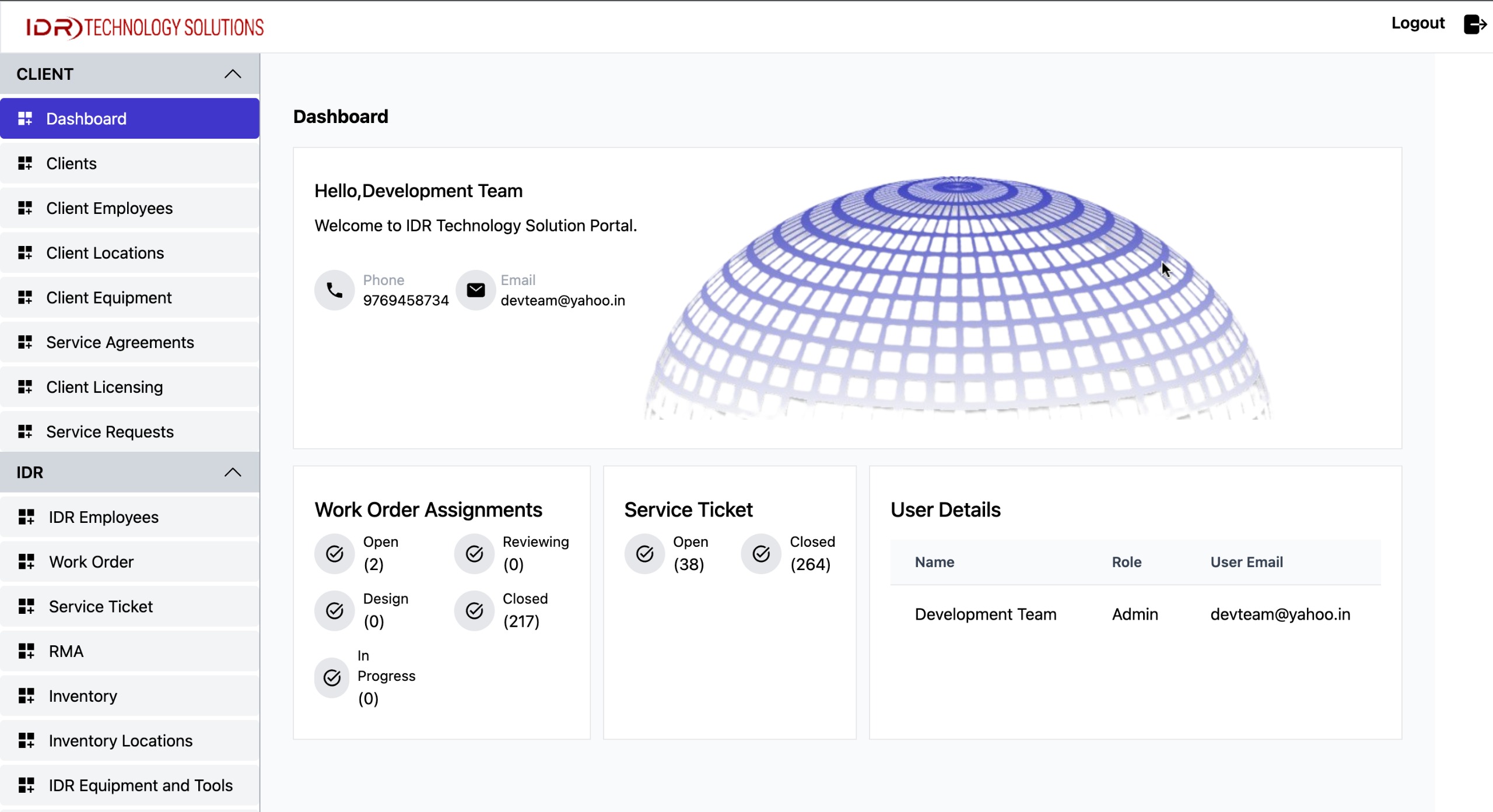
Task: Click the Logout text link
Action: 1418,23
